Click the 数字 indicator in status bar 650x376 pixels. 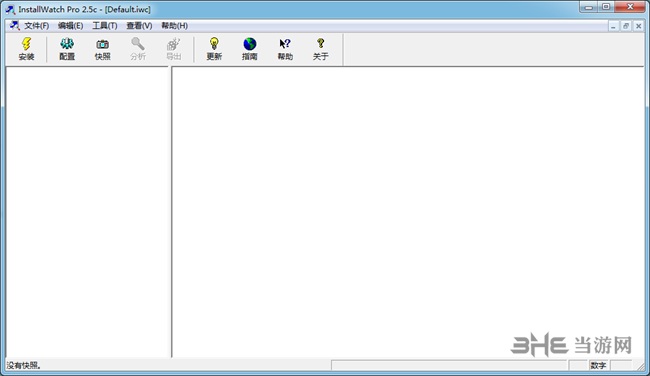(x=598, y=365)
